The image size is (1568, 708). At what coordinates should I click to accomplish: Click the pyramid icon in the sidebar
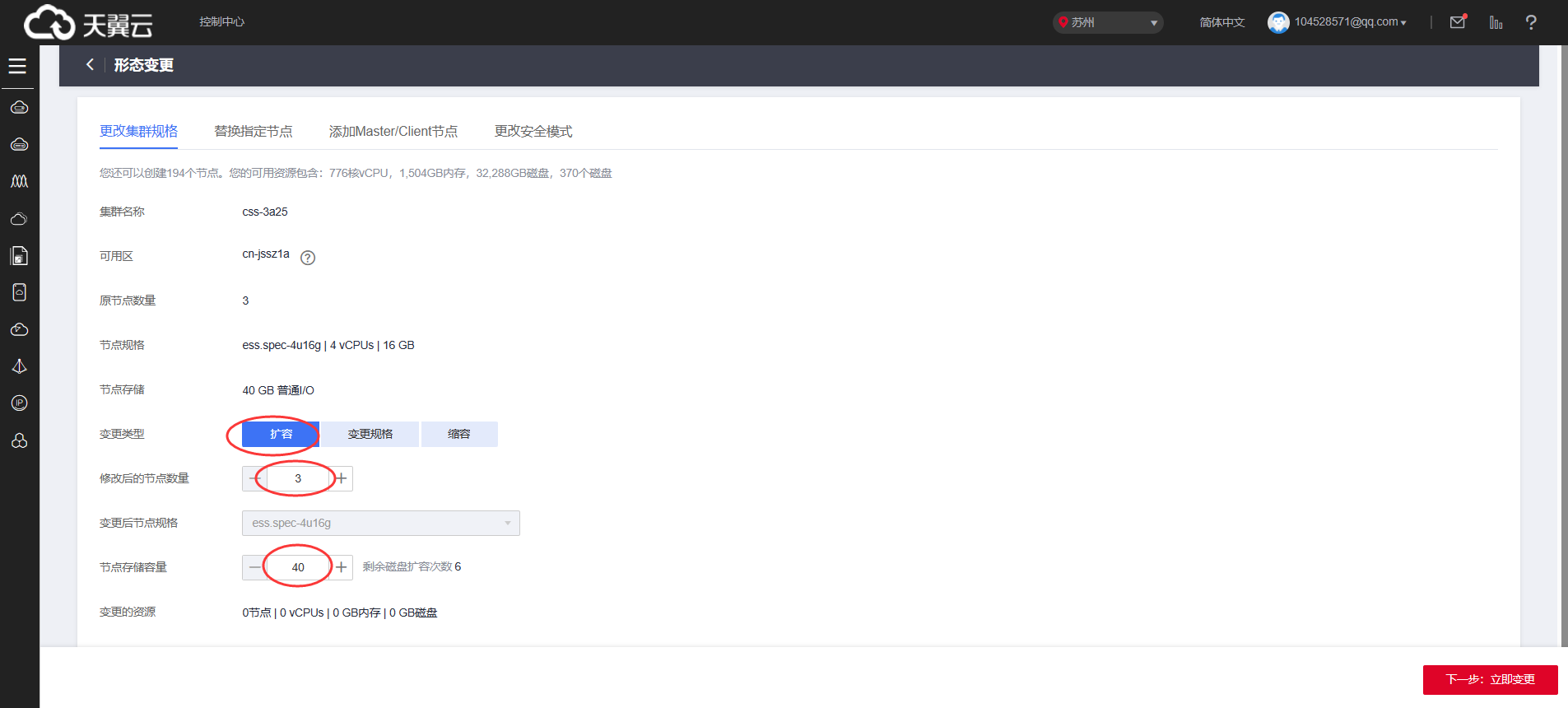[19, 366]
